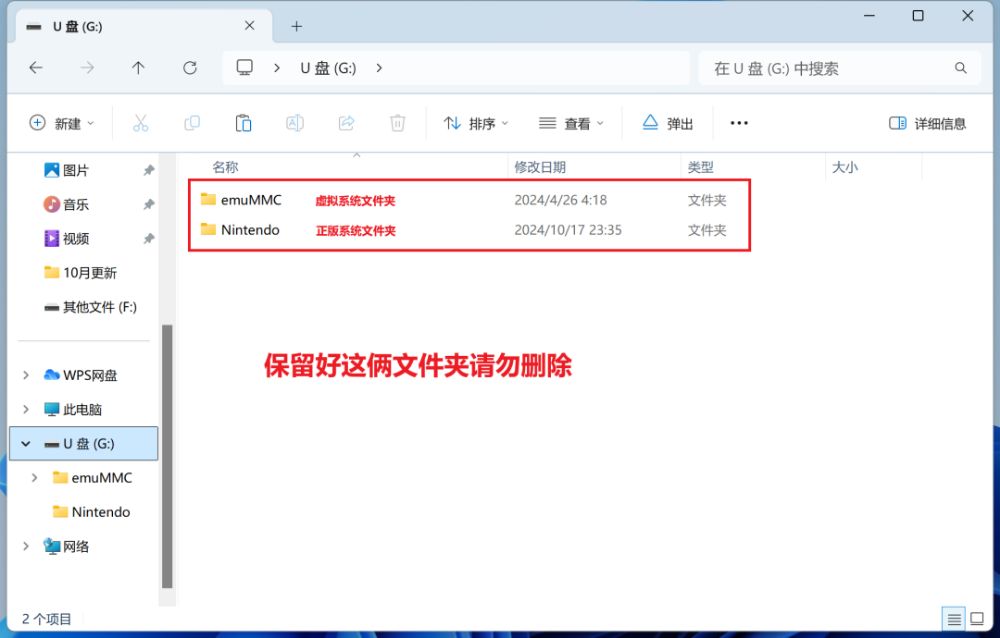Image resolution: width=1000 pixels, height=638 pixels.
Task: Select the Rename icon in the toolbar
Action: pyautogui.click(x=294, y=122)
